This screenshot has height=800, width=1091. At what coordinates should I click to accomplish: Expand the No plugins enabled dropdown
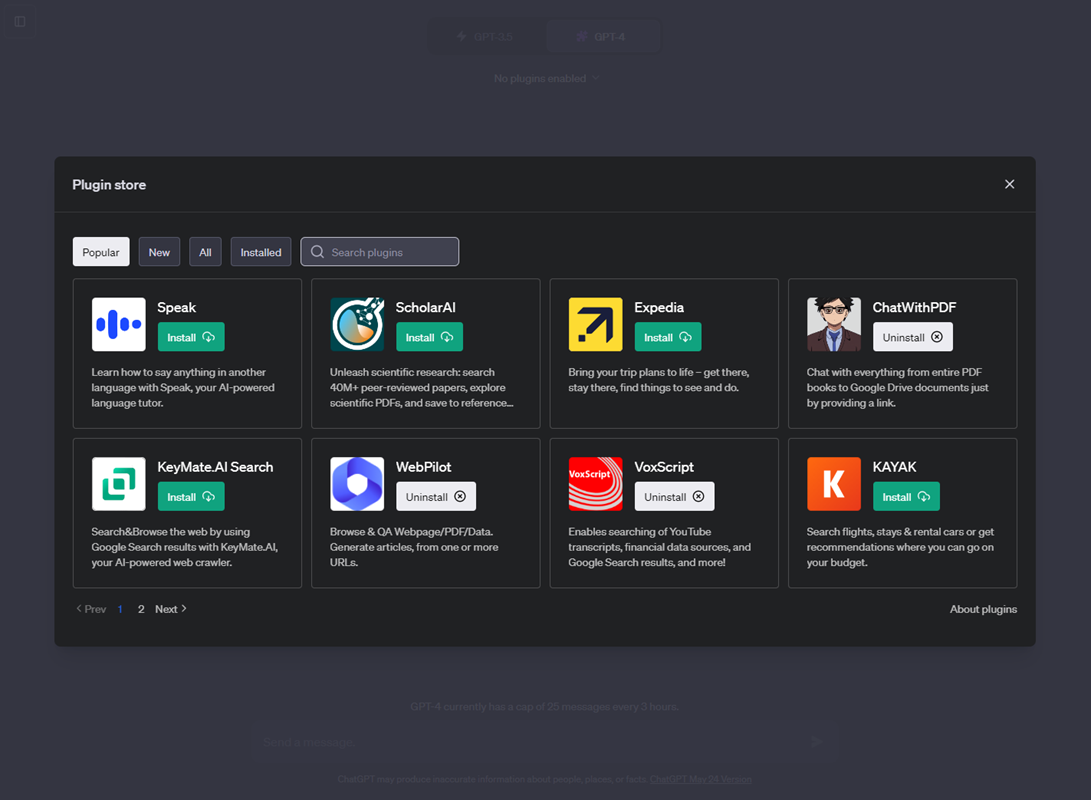(546, 79)
